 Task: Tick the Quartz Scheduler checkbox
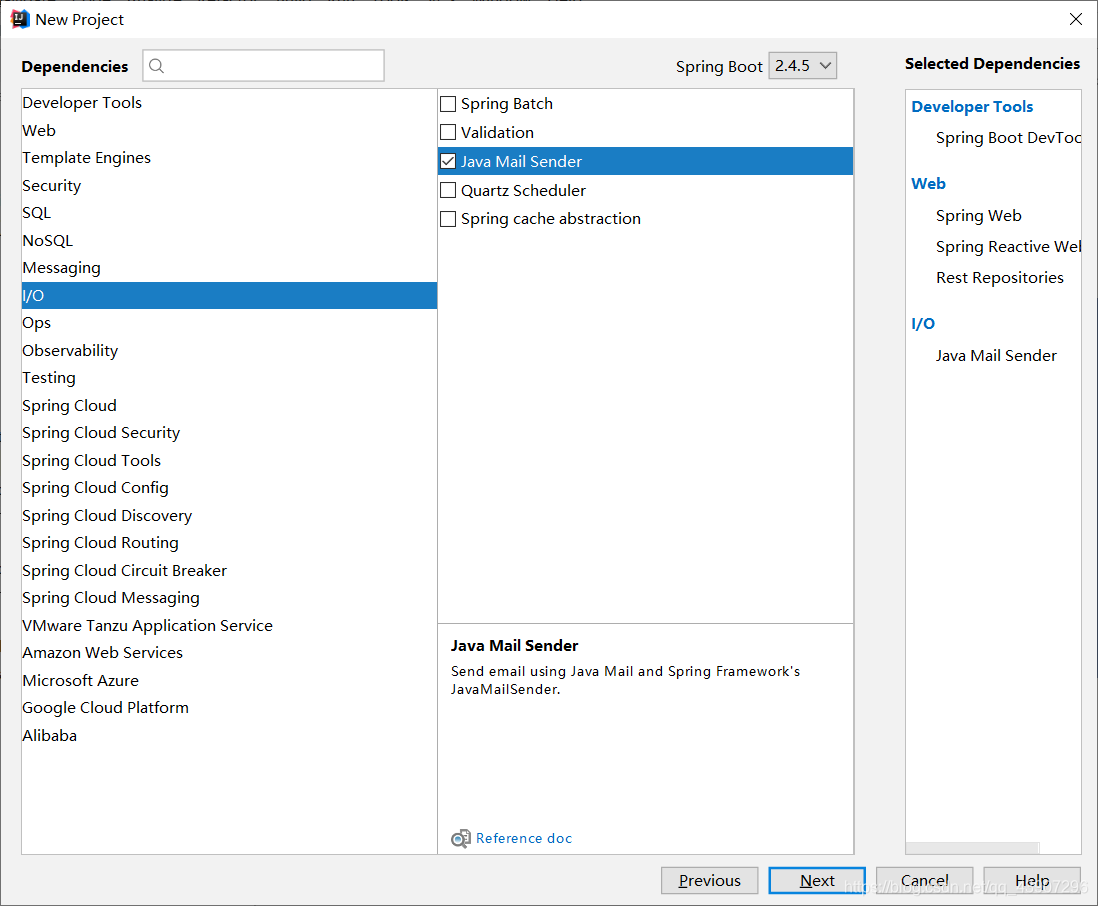click(448, 190)
